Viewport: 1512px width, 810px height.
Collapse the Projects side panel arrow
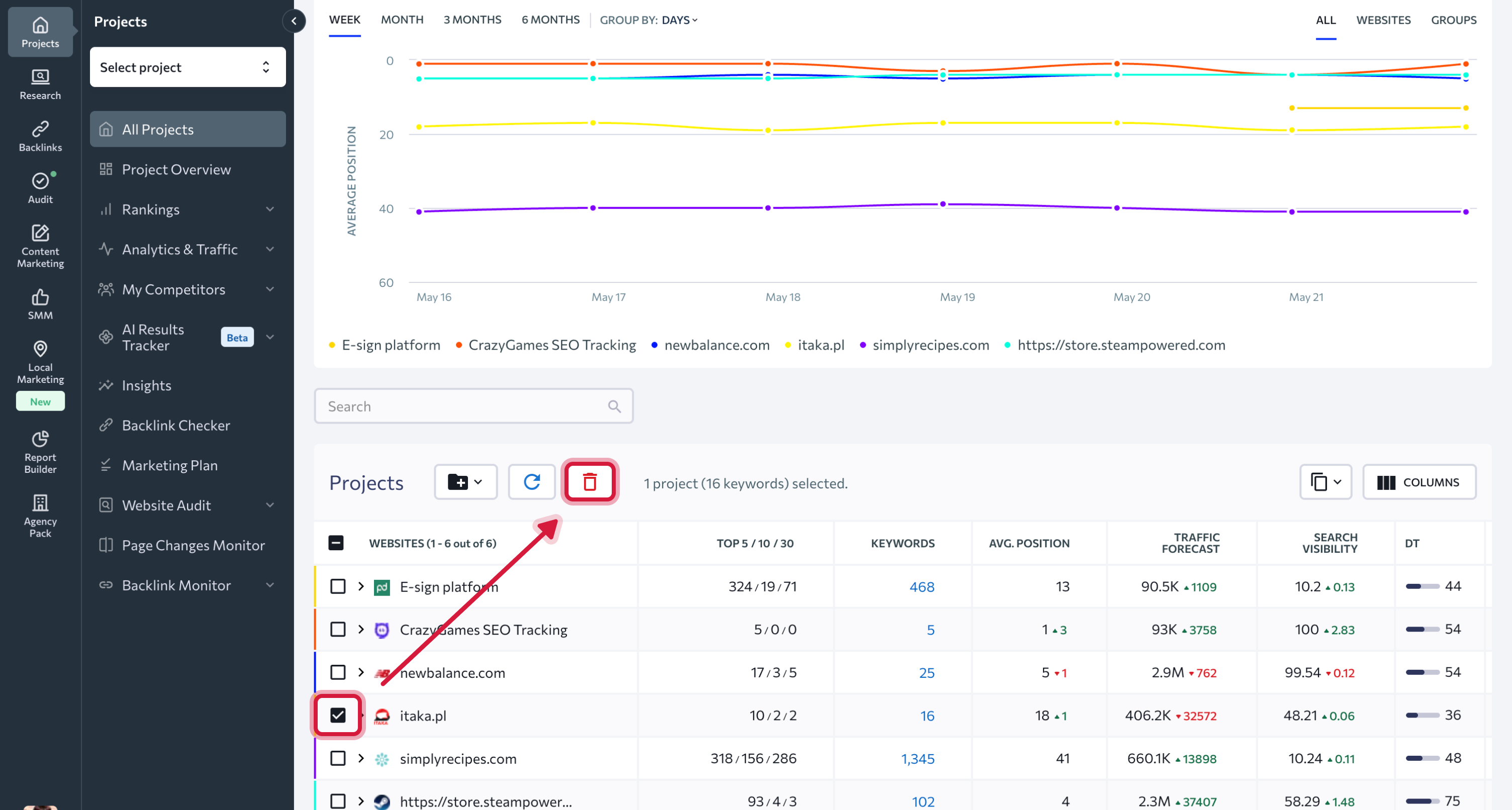294,21
